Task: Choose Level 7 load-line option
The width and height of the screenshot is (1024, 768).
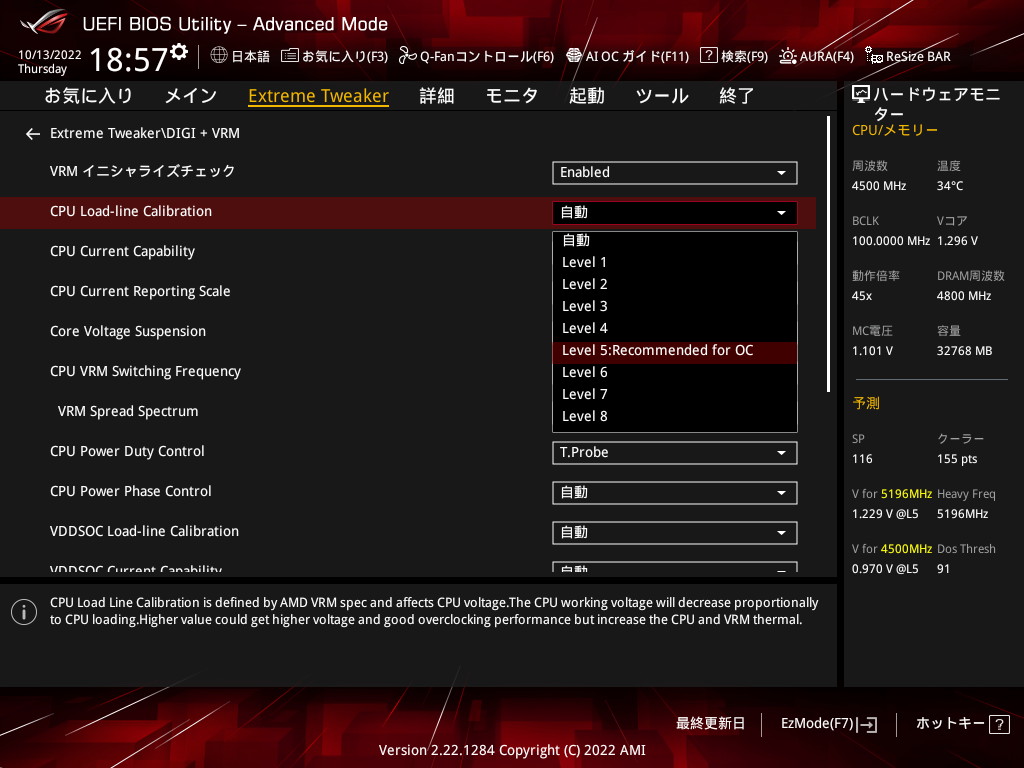Action: coord(675,394)
